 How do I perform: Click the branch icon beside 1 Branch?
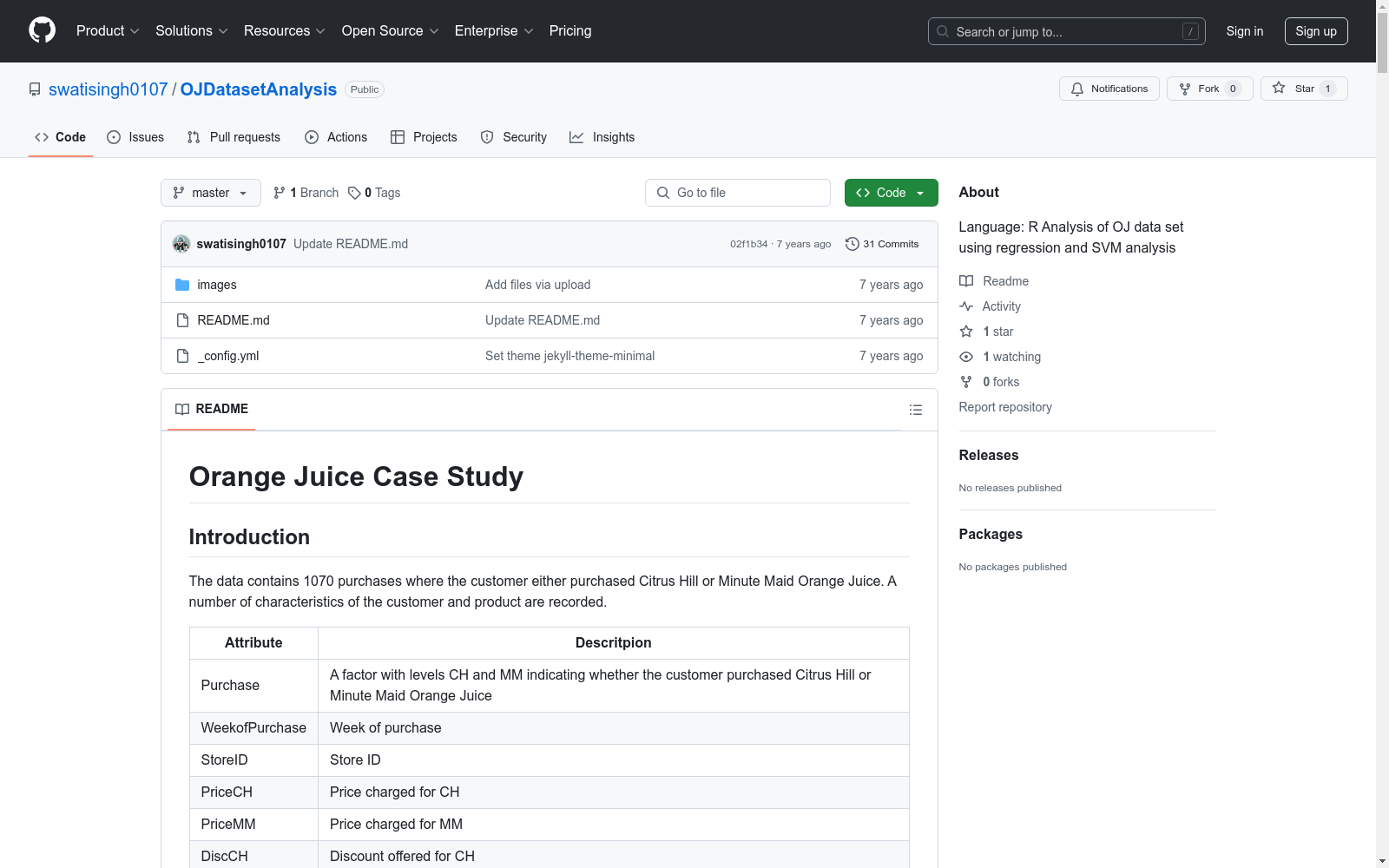point(280,193)
